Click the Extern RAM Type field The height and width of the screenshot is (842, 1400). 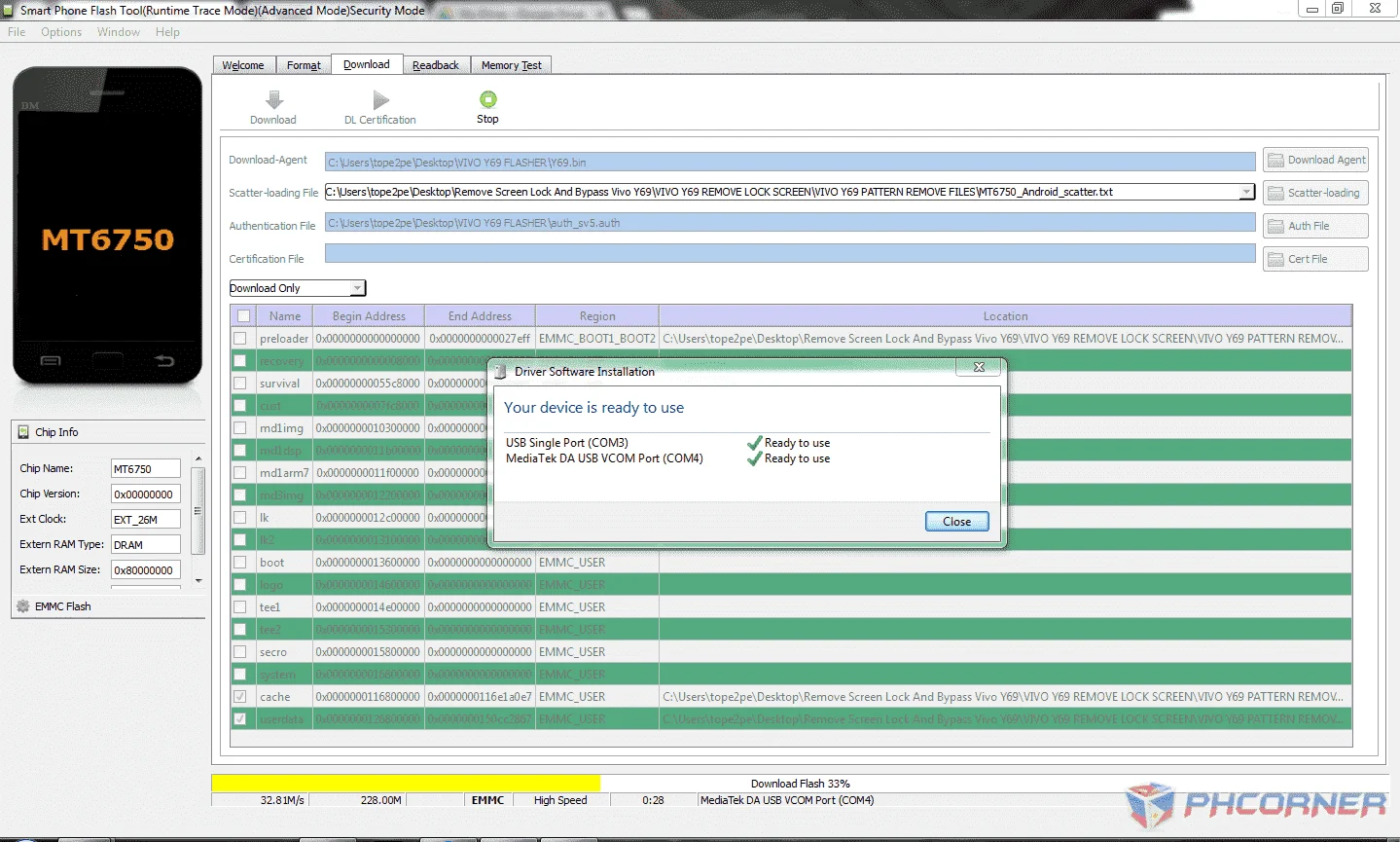click(146, 544)
